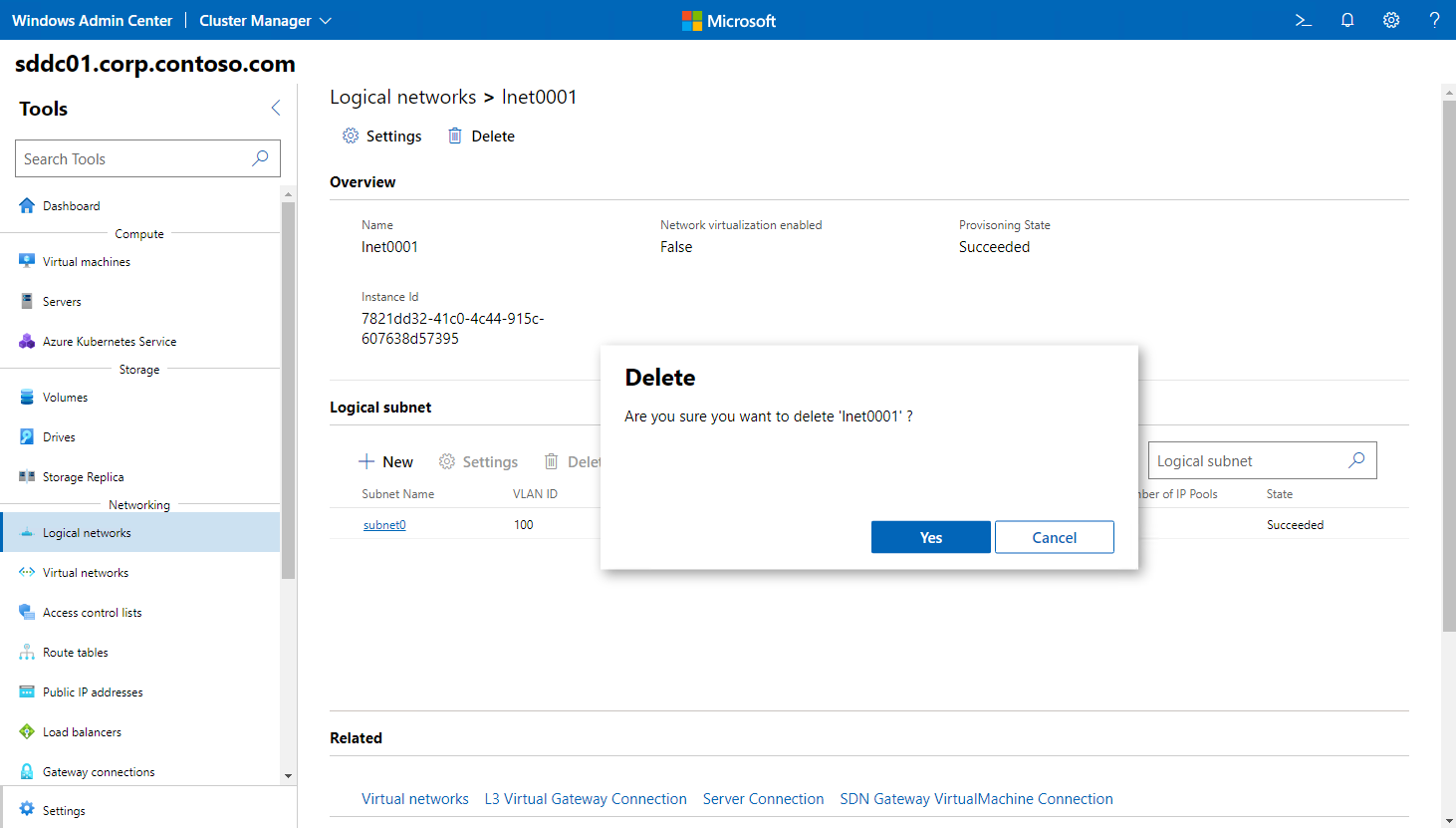Click Volumes icon in Storage section
Image resolution: width=1456 pixels, height=828 pixels.
(x=27, y=397)
